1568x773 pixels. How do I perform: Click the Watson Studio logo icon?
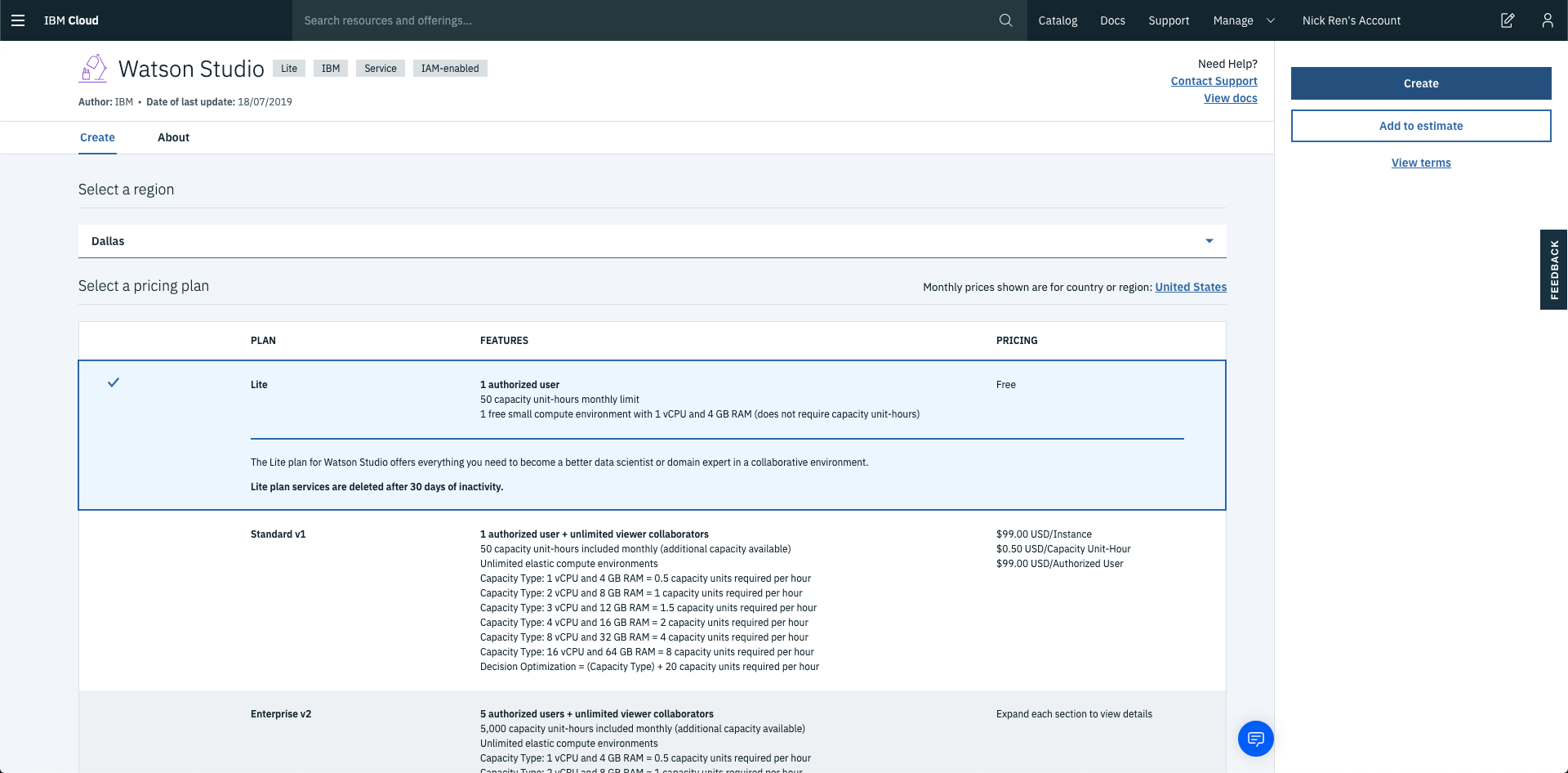93,69
